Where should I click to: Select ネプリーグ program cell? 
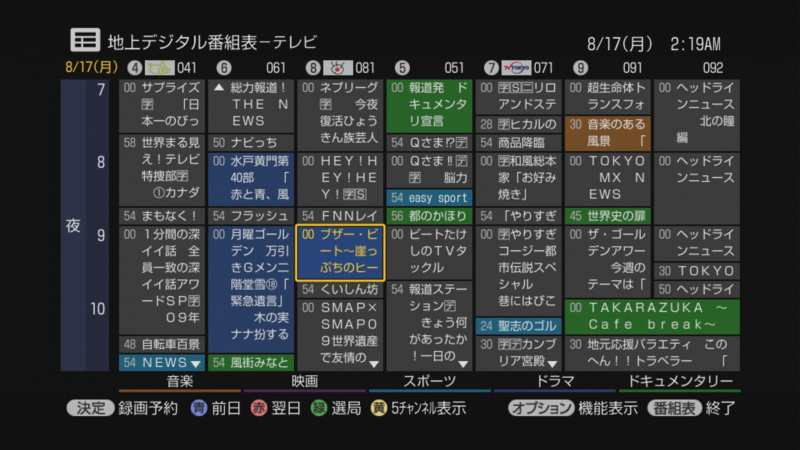(340, 115)
